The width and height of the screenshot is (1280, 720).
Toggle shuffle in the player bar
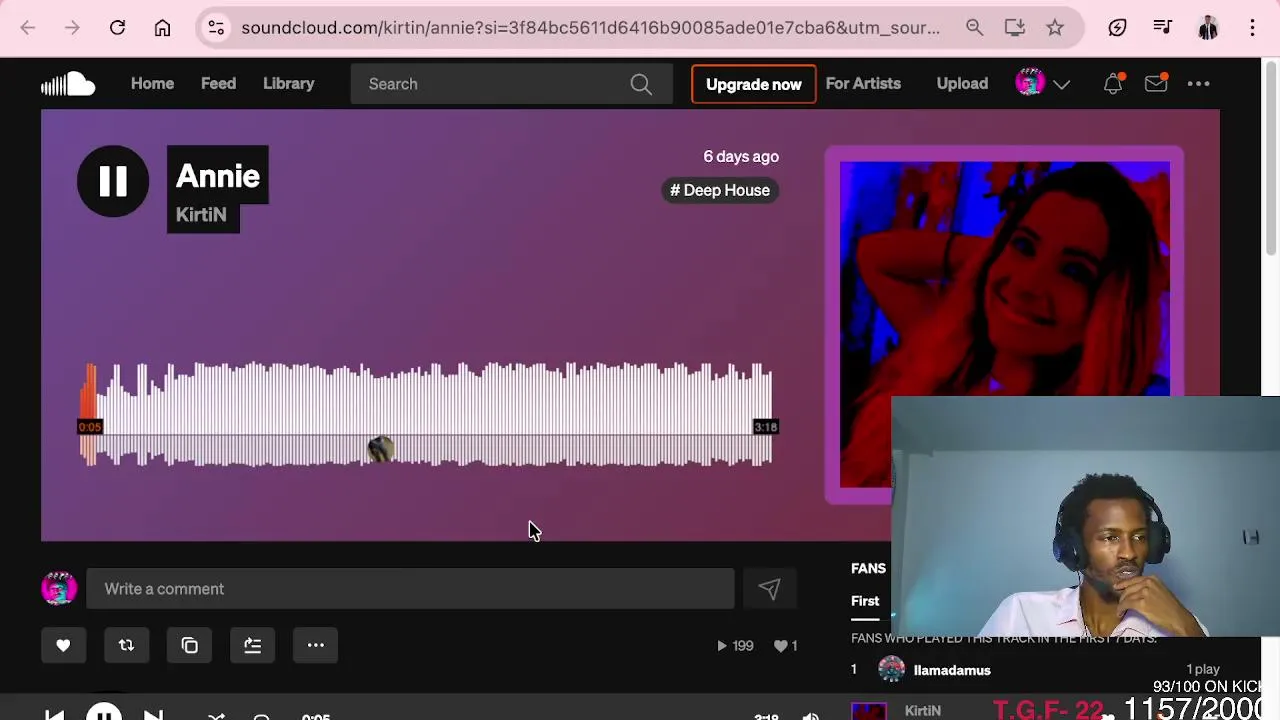pyautogui.click(x=216, y=715)
